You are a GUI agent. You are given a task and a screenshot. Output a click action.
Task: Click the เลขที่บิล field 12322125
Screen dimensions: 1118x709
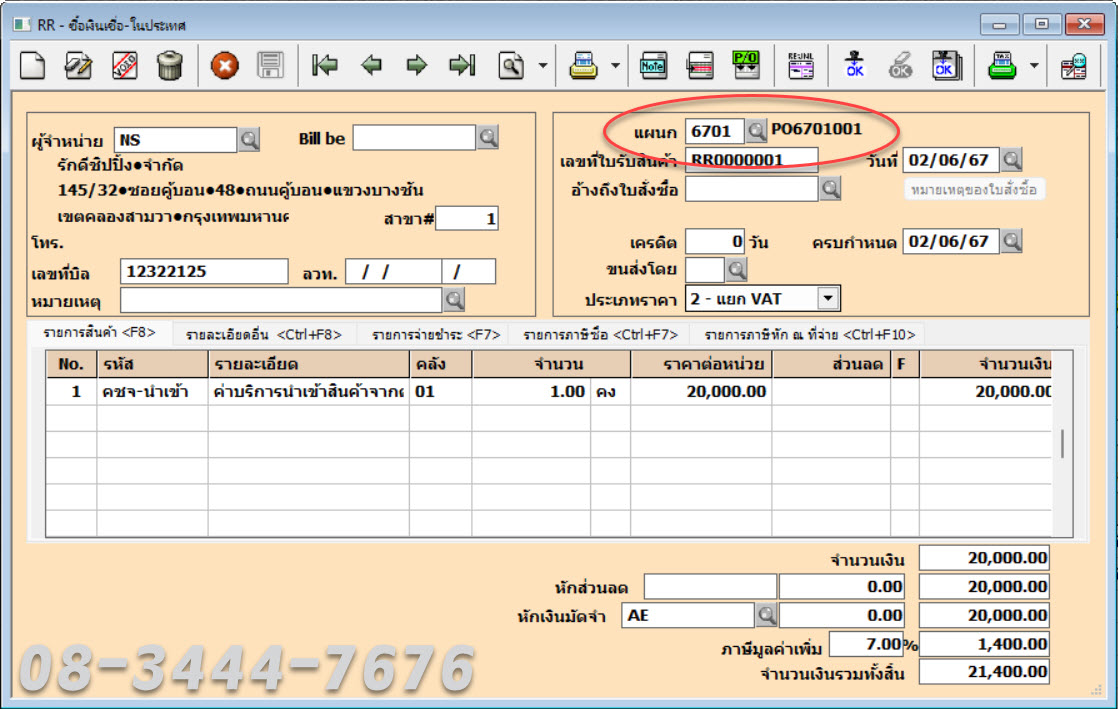[x=204, y=271]
